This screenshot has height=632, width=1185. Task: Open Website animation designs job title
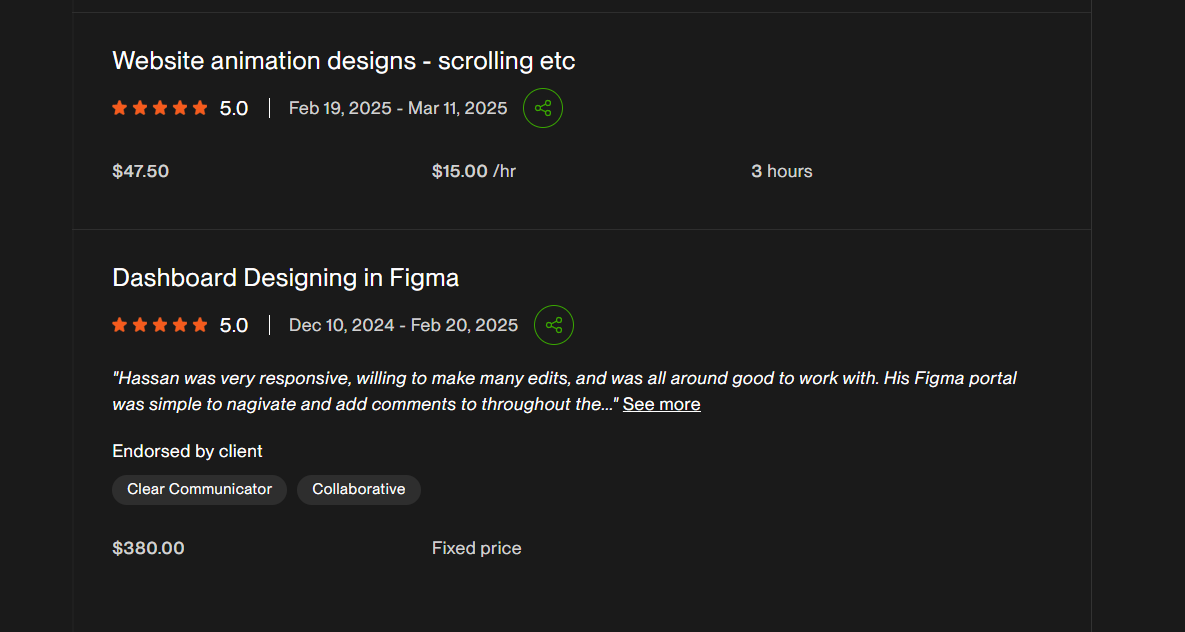tap(344, 61)
